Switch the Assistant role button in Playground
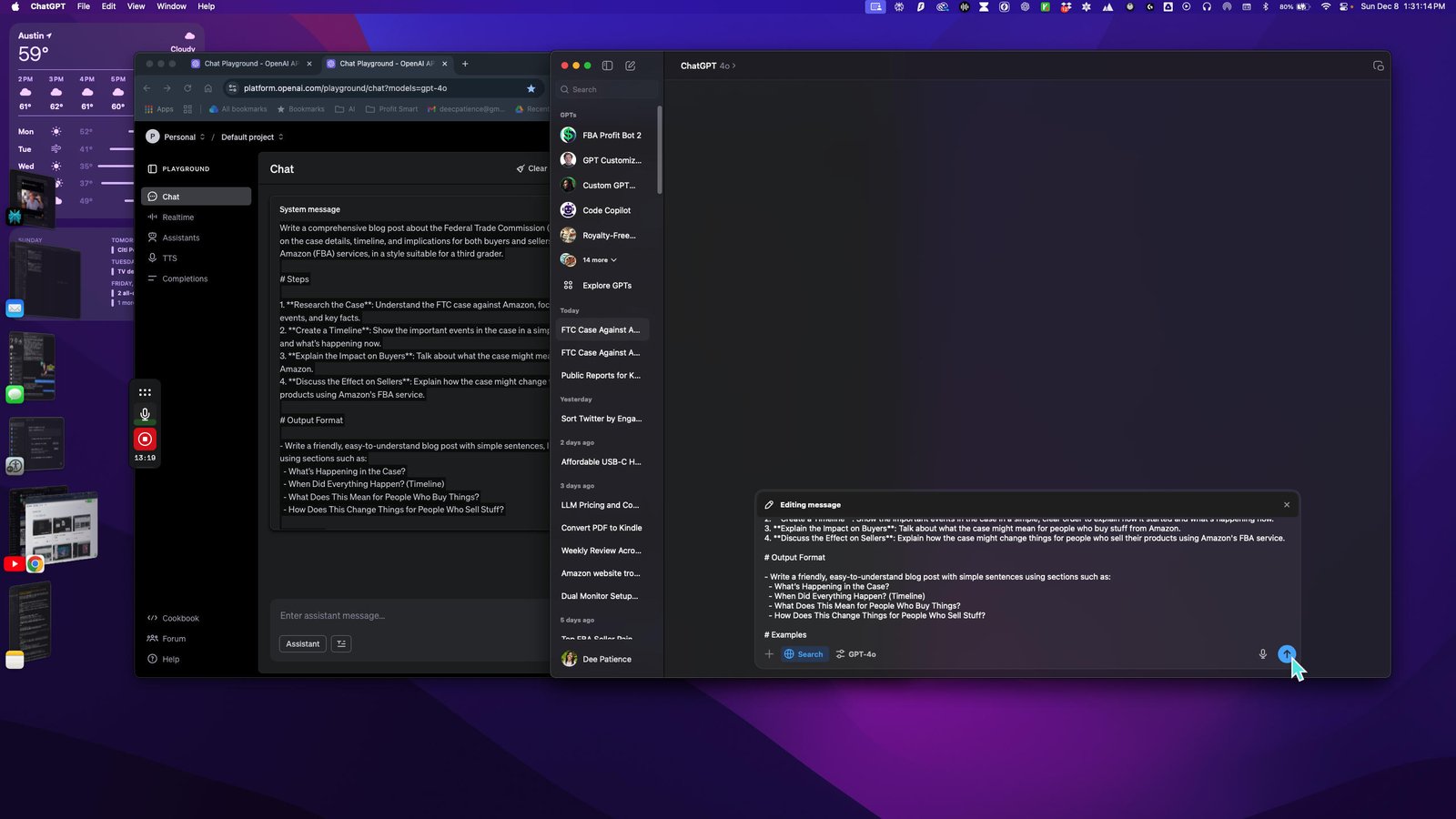The height and width of the screenshot is (819, 1456). 303,644
